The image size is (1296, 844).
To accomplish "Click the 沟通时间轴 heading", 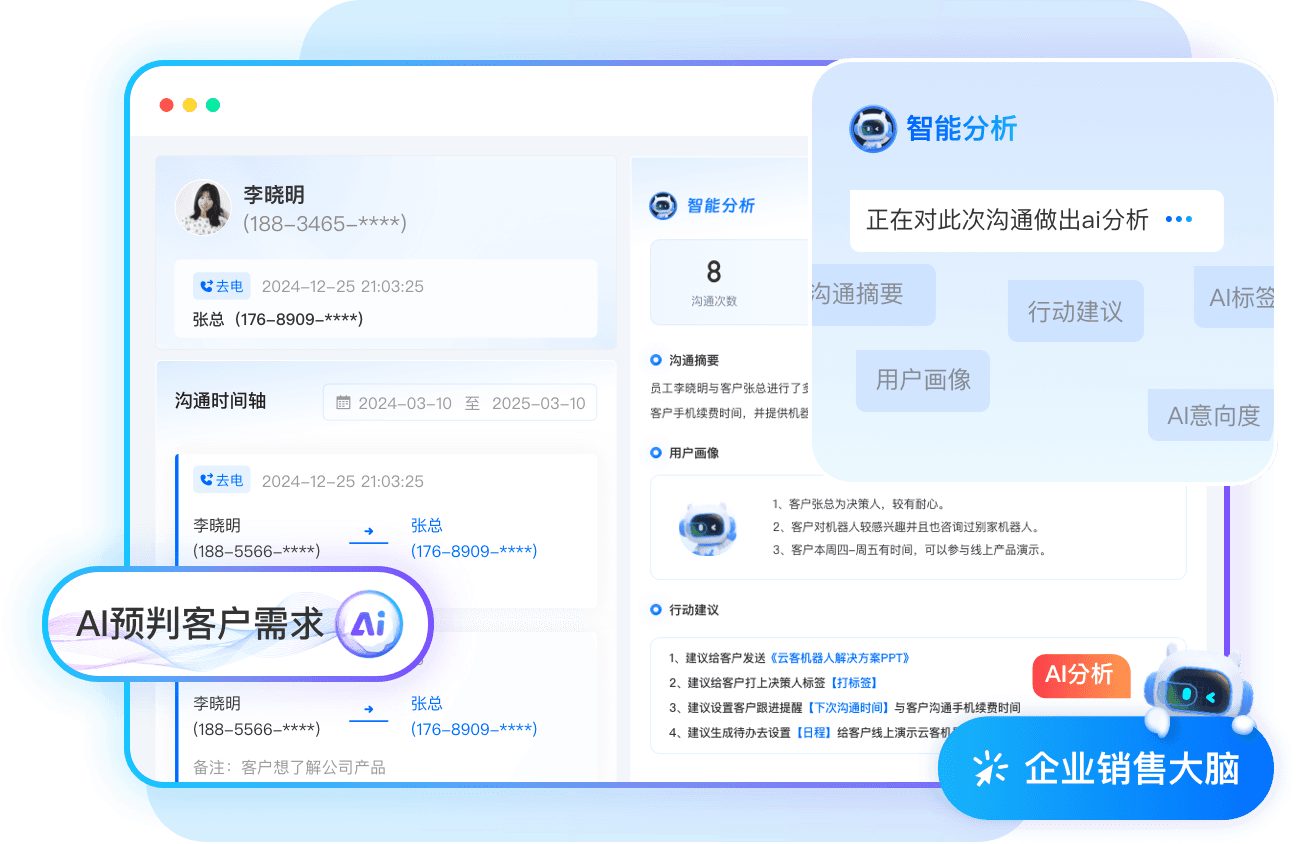I will point(220,401).
